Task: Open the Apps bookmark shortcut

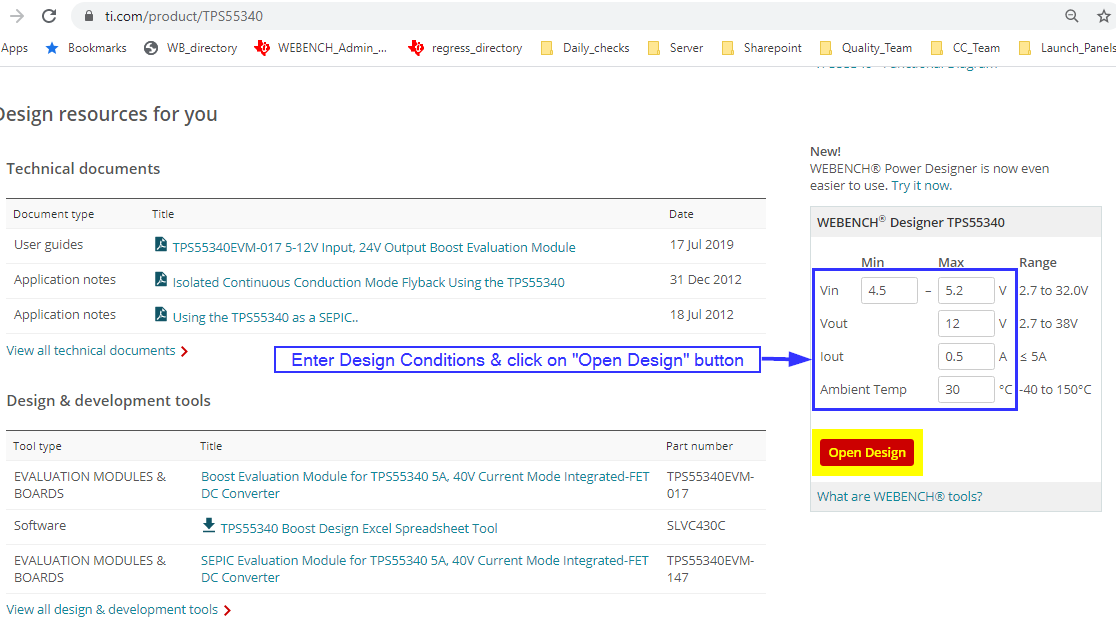Action: 14,48
